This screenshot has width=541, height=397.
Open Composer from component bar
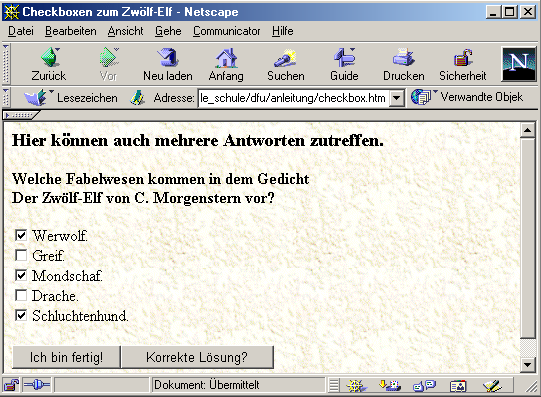pyautogui.click(x=492, y=385)
